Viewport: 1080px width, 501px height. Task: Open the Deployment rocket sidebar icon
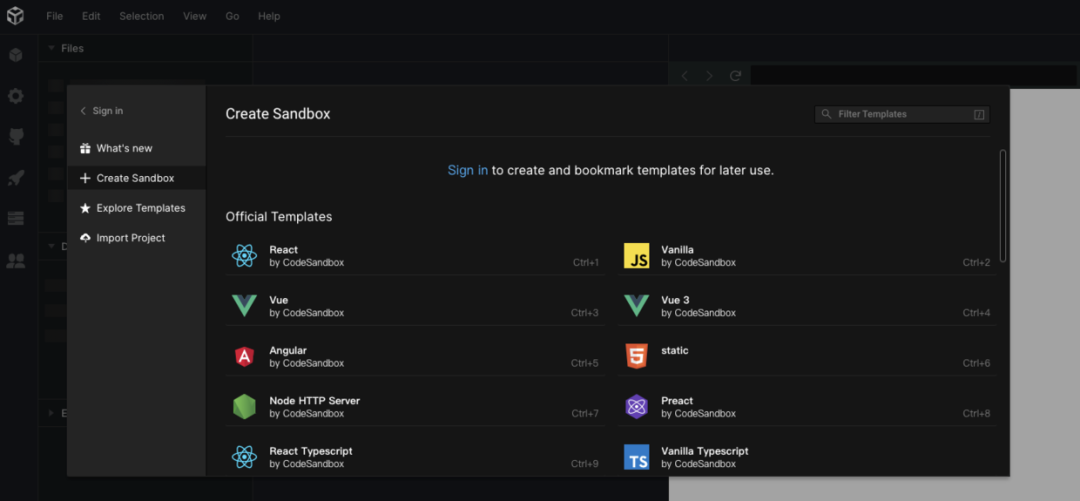(15, 178)
